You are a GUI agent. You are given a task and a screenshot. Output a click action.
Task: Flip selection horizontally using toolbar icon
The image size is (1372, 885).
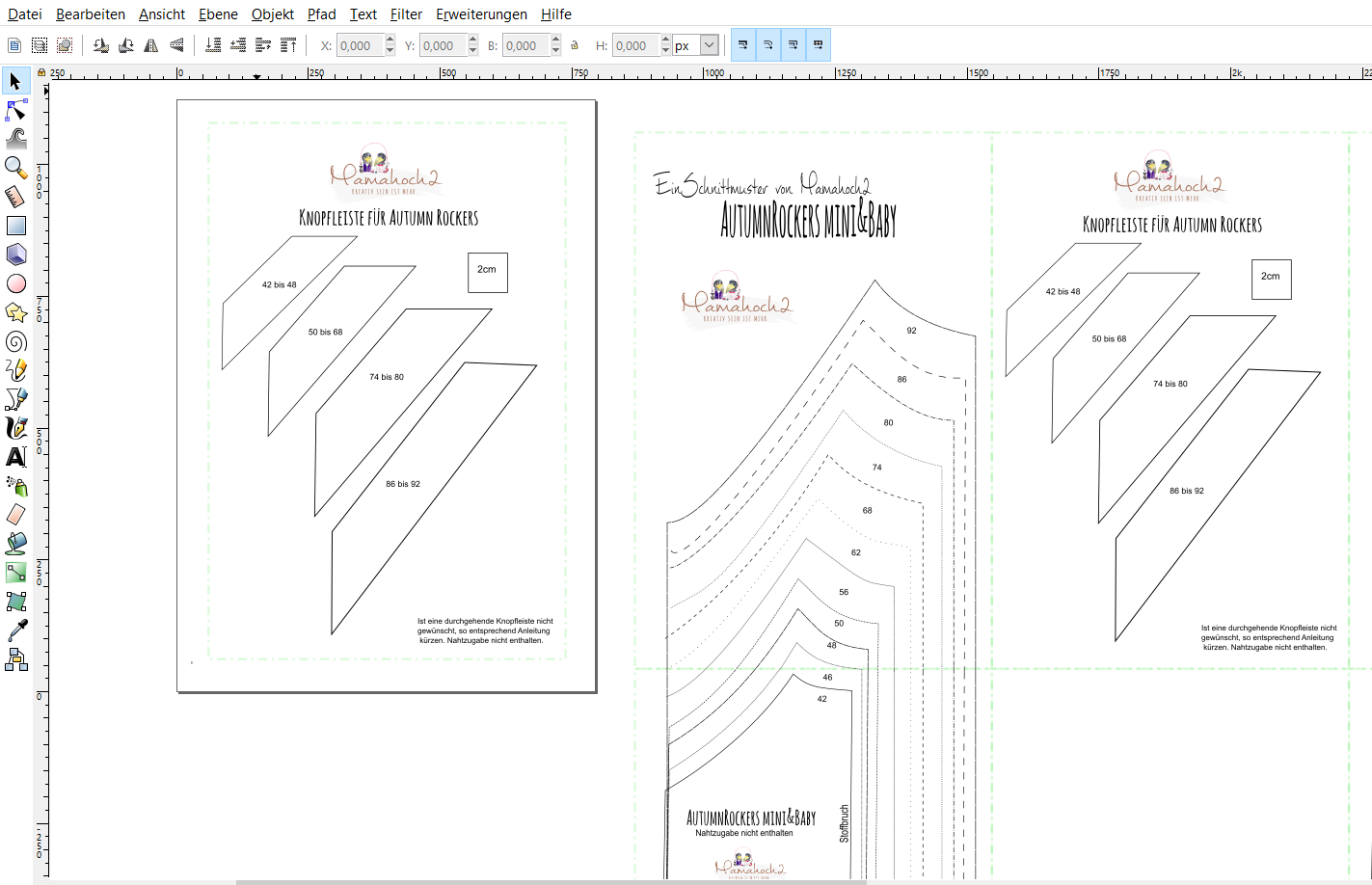(x=151, y=45)
